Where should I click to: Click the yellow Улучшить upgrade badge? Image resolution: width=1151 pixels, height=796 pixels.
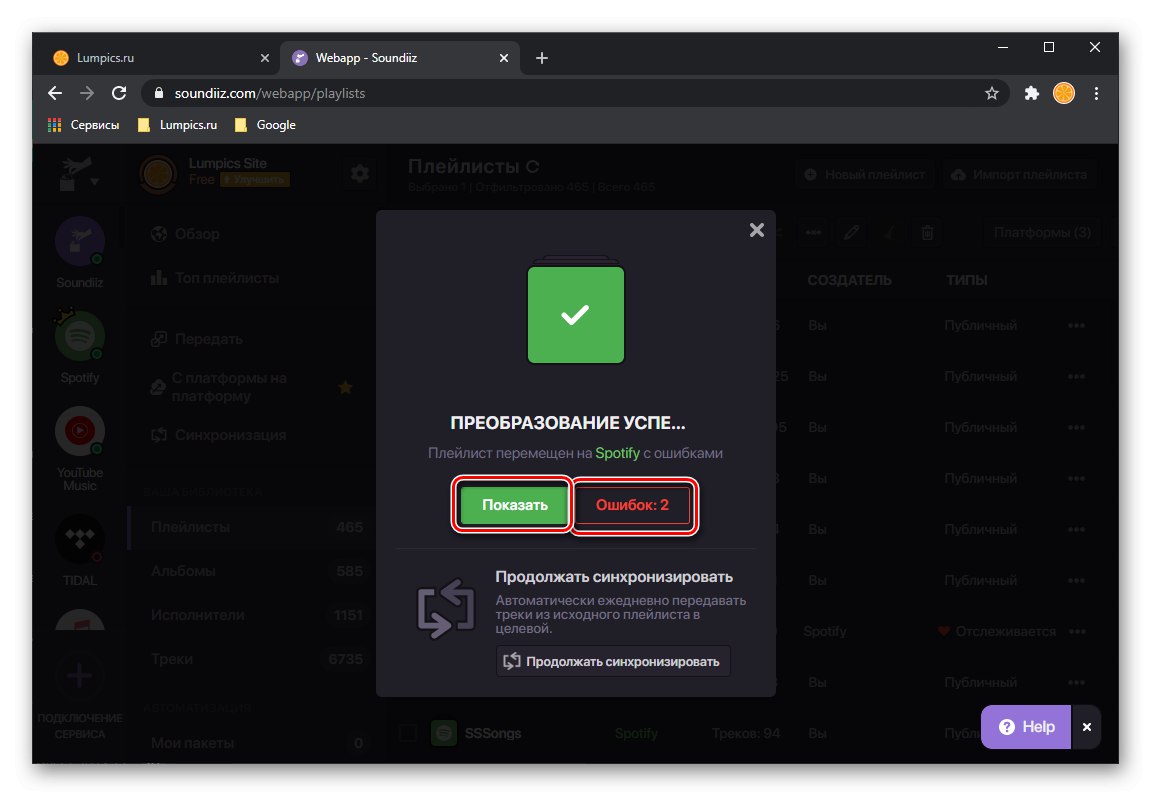coord(255,180)
